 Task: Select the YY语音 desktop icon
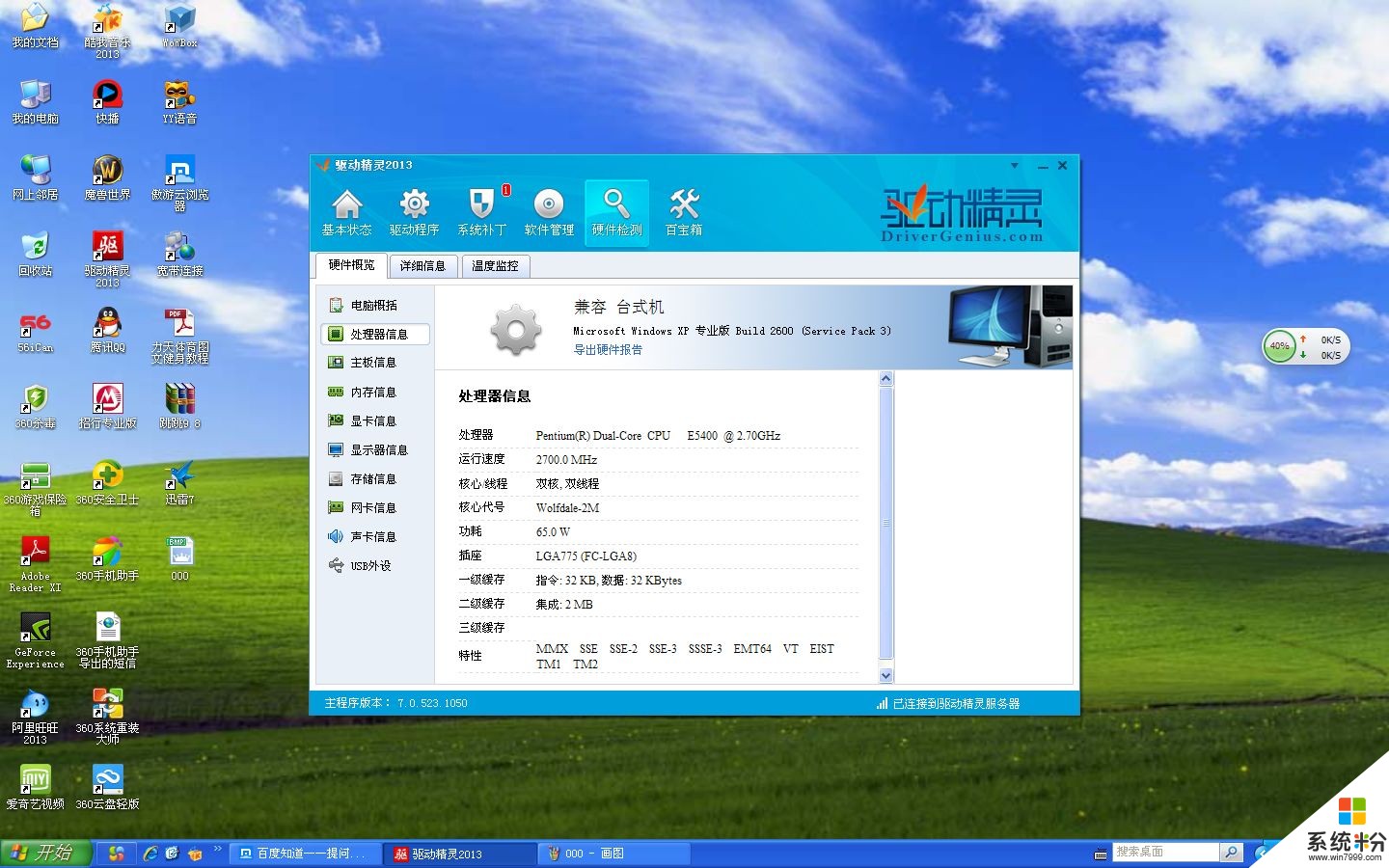coord(179,102)
